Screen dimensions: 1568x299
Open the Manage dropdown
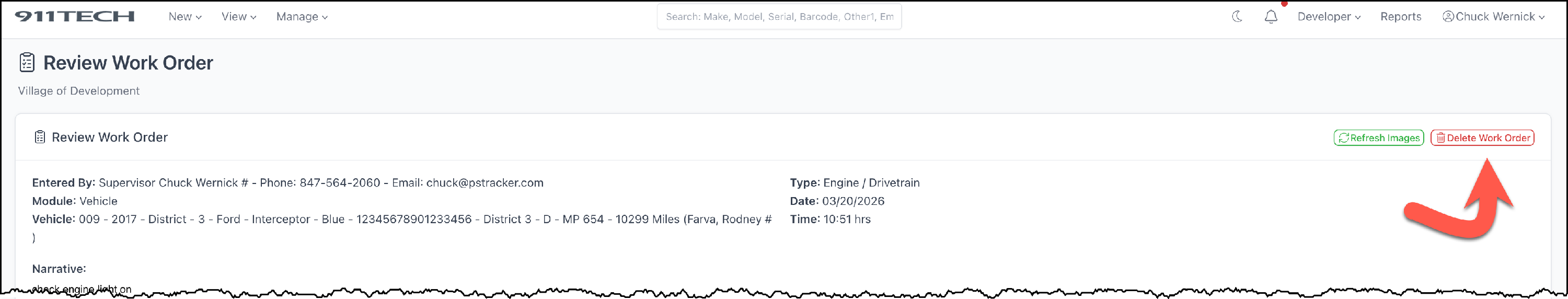[x=301, y=16]
